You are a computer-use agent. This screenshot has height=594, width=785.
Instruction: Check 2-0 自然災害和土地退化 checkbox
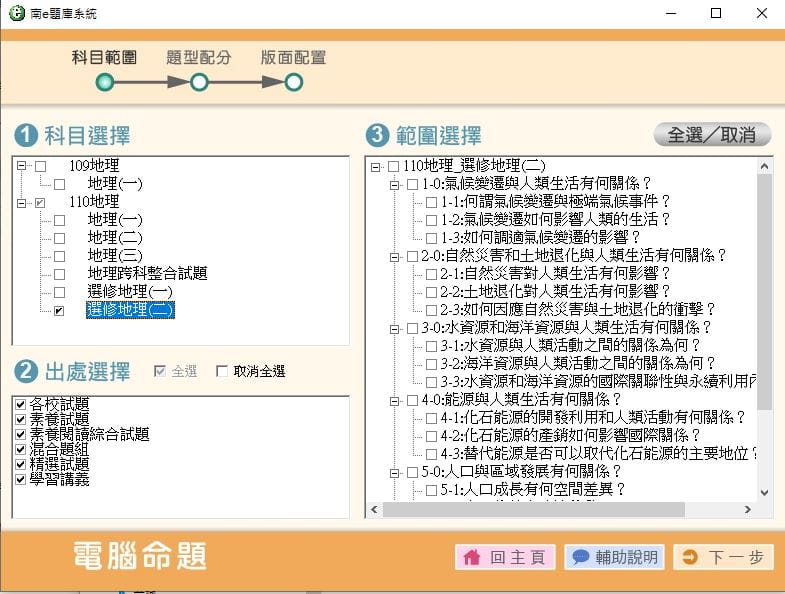(413, 256)
